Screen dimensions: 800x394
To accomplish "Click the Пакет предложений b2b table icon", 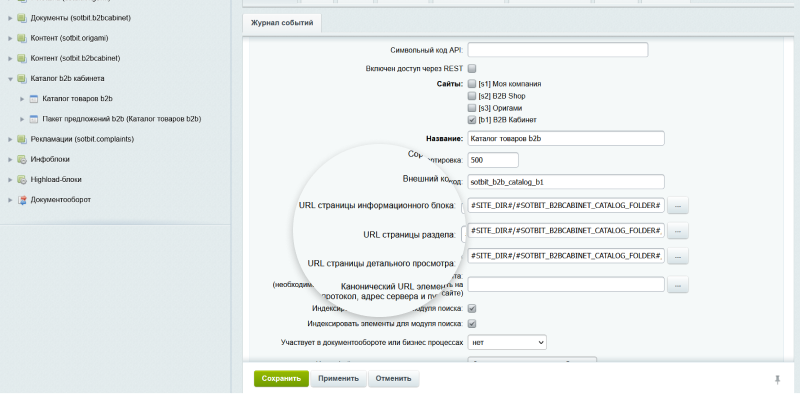I will coord(34,119).
